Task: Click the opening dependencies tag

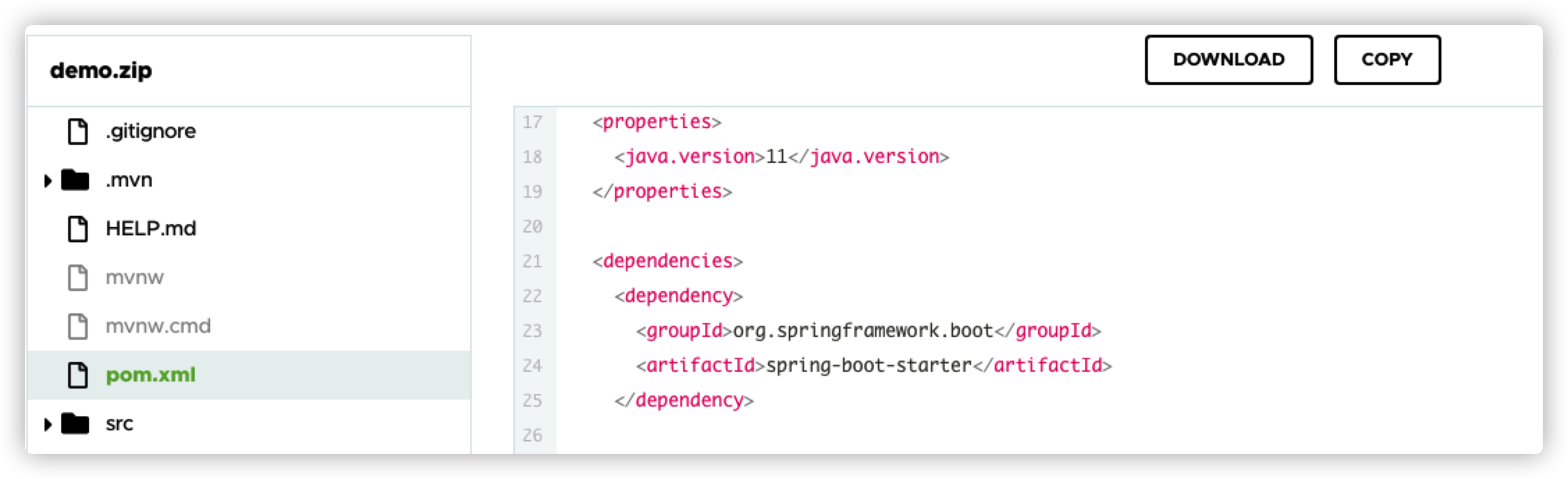Action: click(668, 261)
